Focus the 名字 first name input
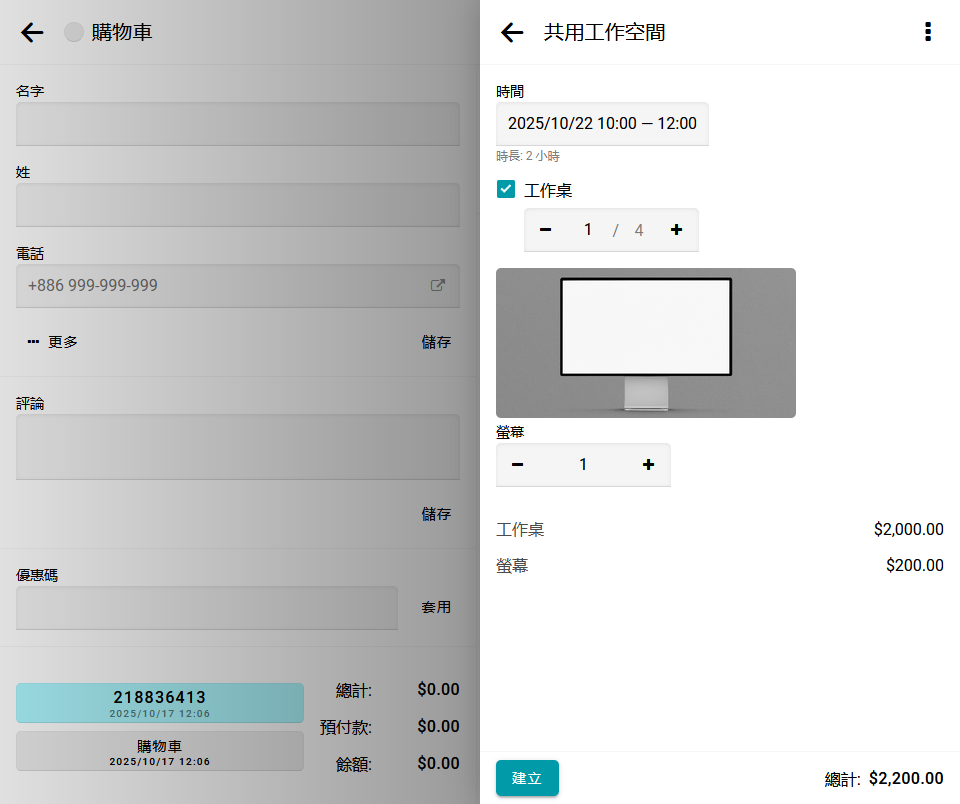 (238, 124)
